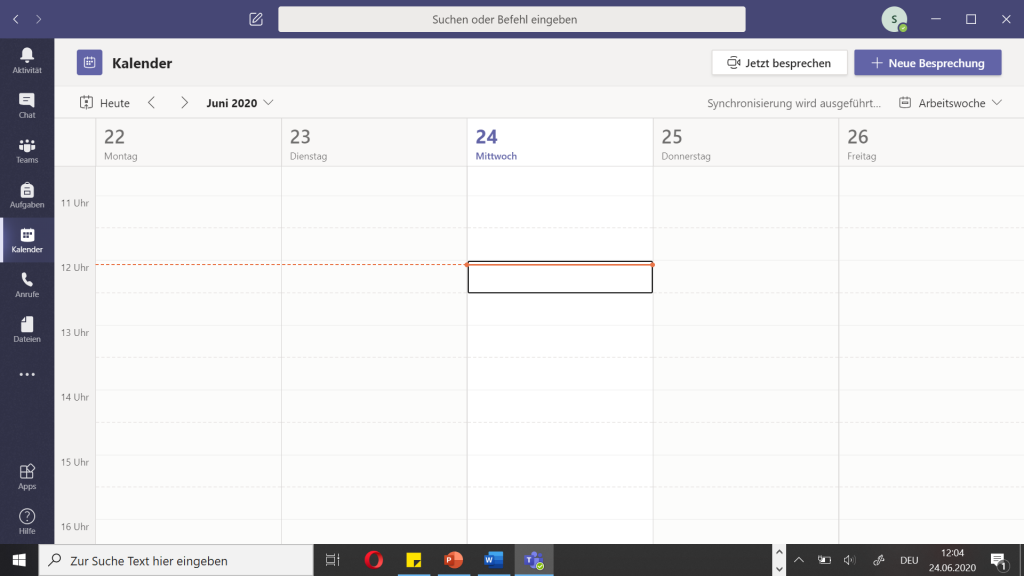
Task: Open the Windows Start menu
Action: point(19,560)
